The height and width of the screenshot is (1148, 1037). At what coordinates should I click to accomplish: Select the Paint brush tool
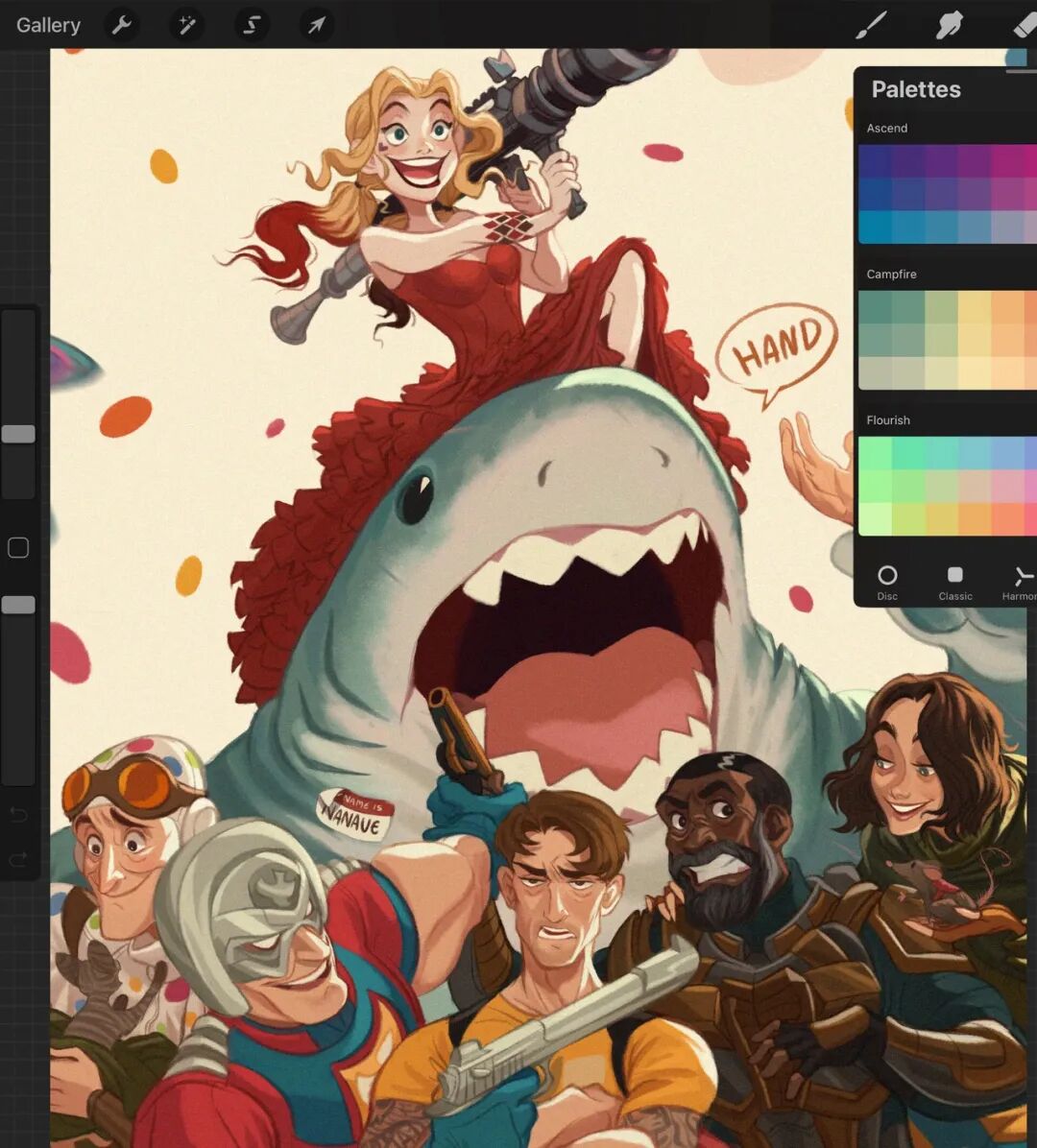click(872, 25)
